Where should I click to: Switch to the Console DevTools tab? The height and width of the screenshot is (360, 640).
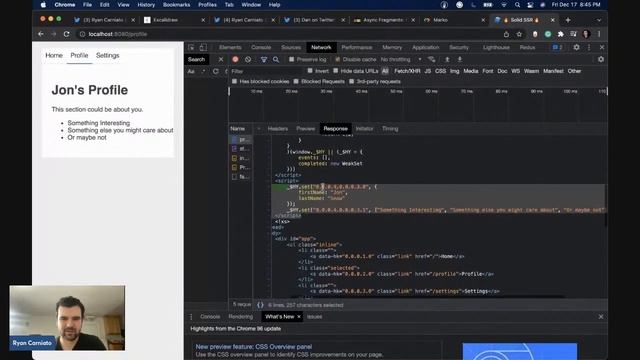(x=261, y=47)
